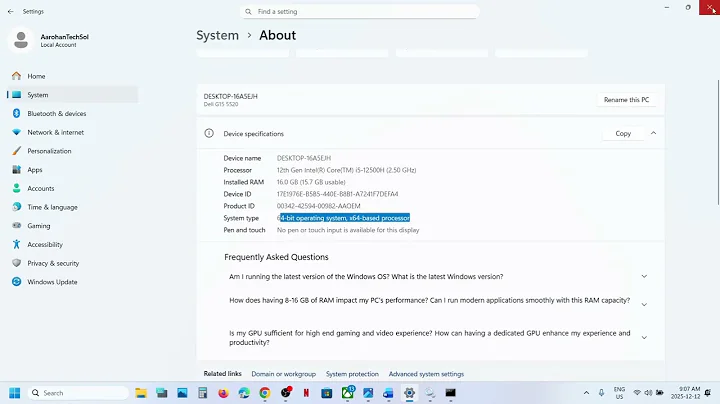
Task: Click the Find a setting search box
Action: click(x=360, y=11)
